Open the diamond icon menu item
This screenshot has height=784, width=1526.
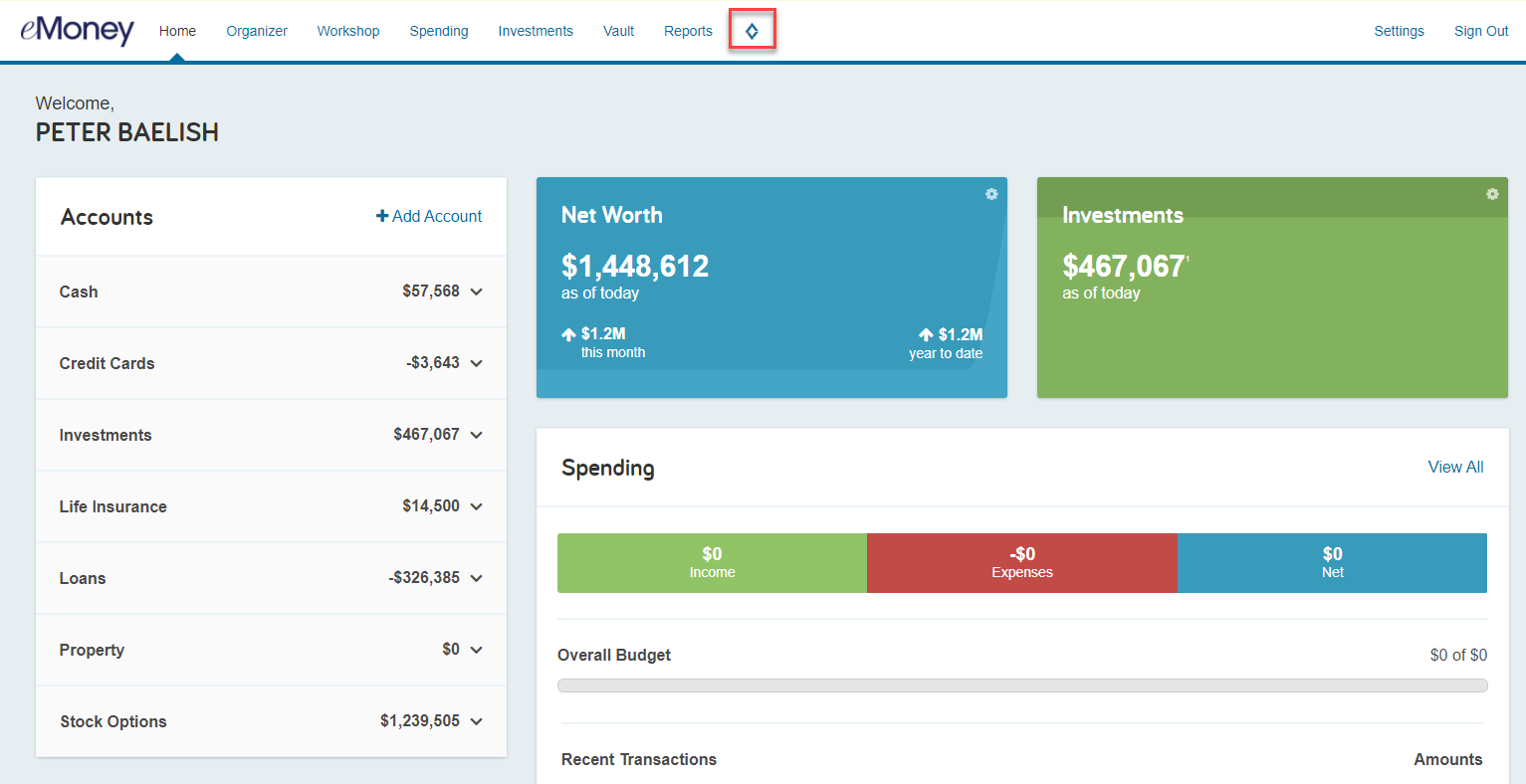tap(752, 31)
